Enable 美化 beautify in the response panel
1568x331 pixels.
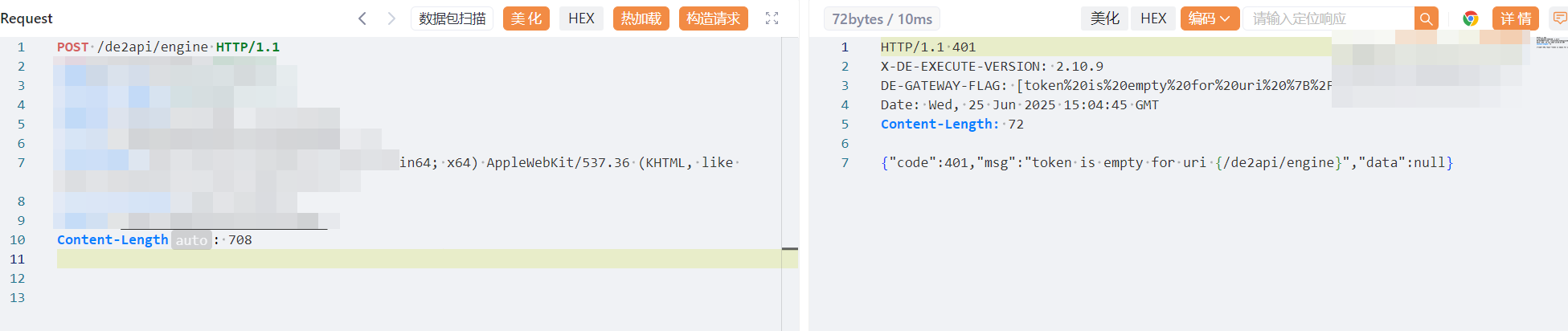tap(1104, 18)
